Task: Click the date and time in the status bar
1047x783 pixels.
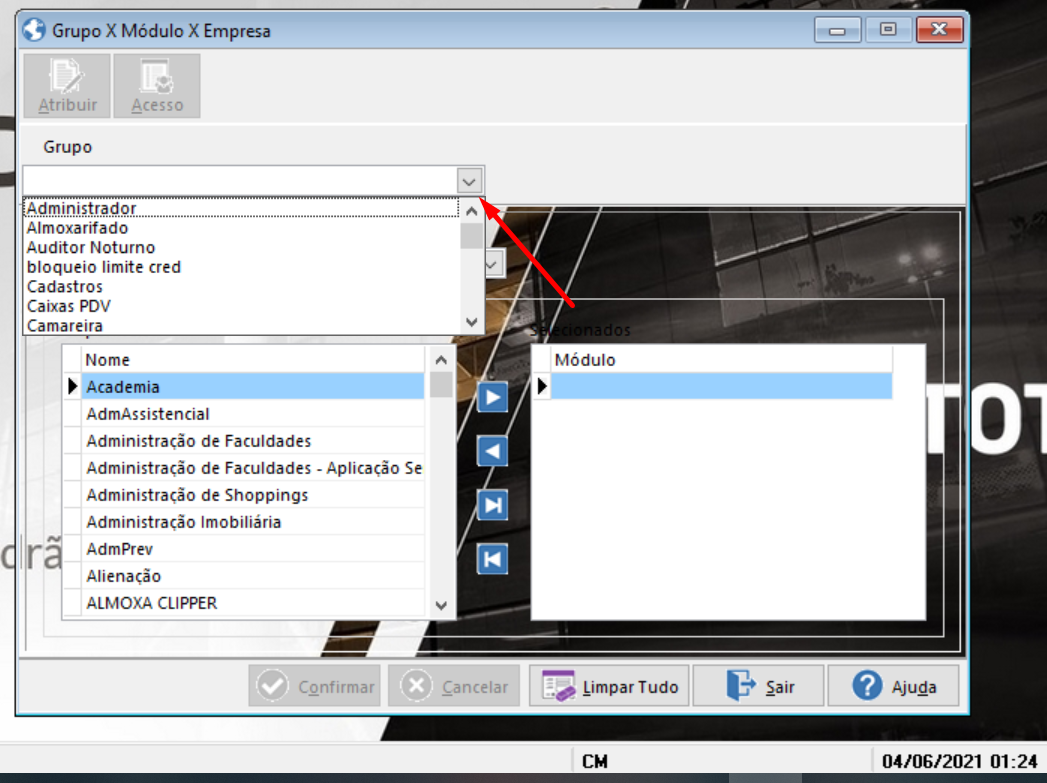Action: coord(960,762)
